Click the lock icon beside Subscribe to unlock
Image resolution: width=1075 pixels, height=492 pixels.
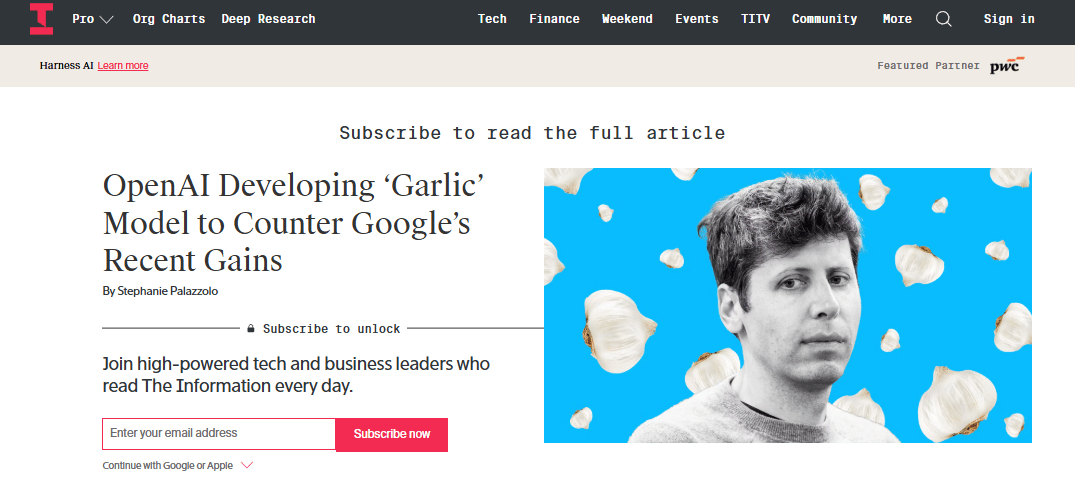coord(252,329)
